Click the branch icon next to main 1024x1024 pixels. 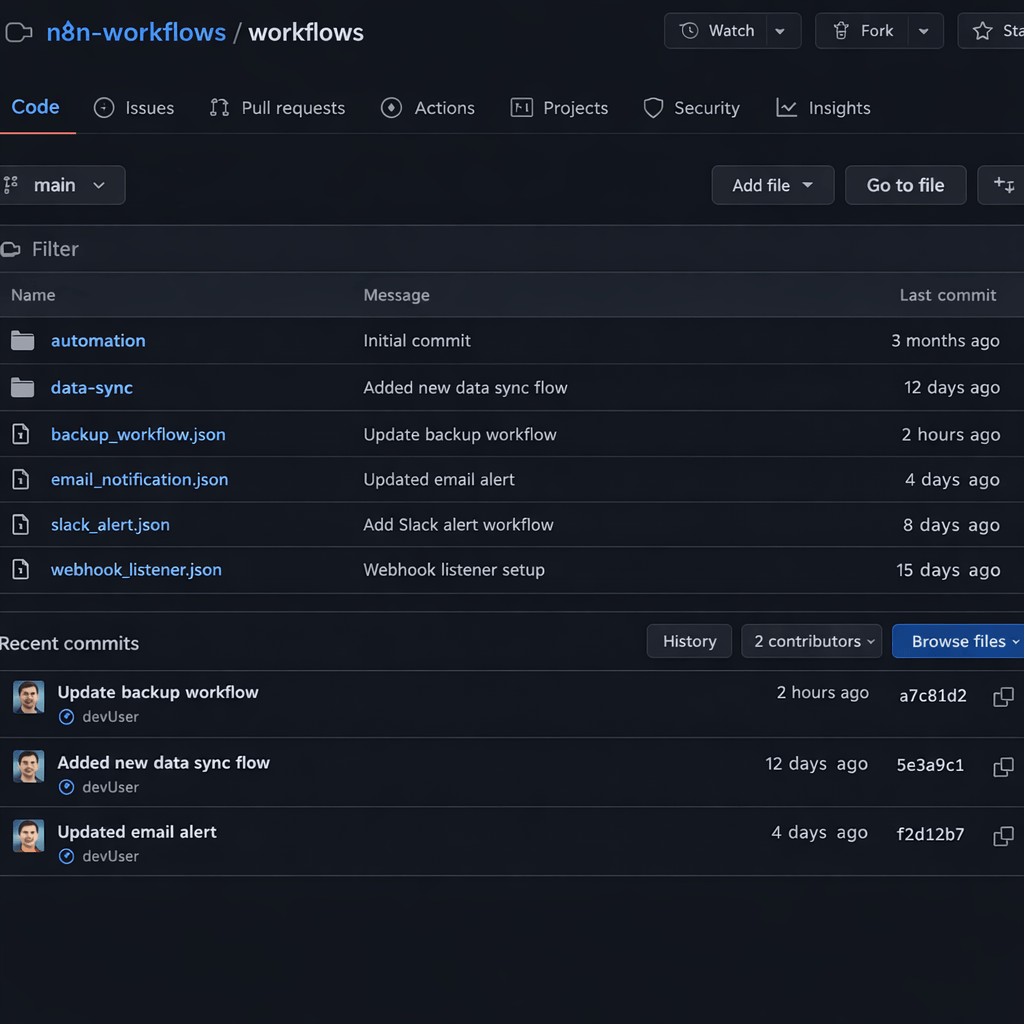pyautogui.click(x=11, y=185)
